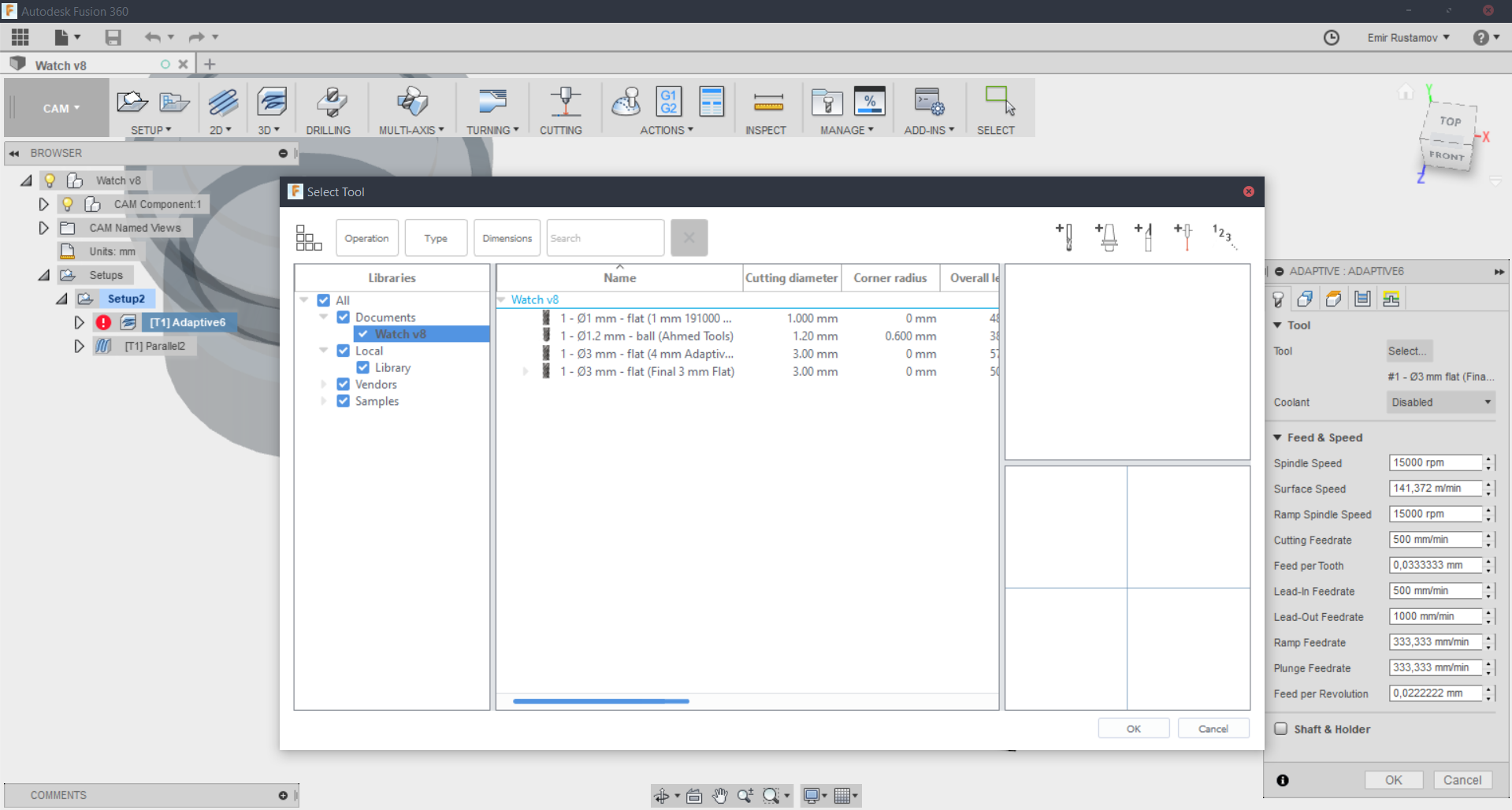Expand the [T1] Parallel2 operation
Viewport: 1512px width, 810px height.
click(x=79, y=346)
